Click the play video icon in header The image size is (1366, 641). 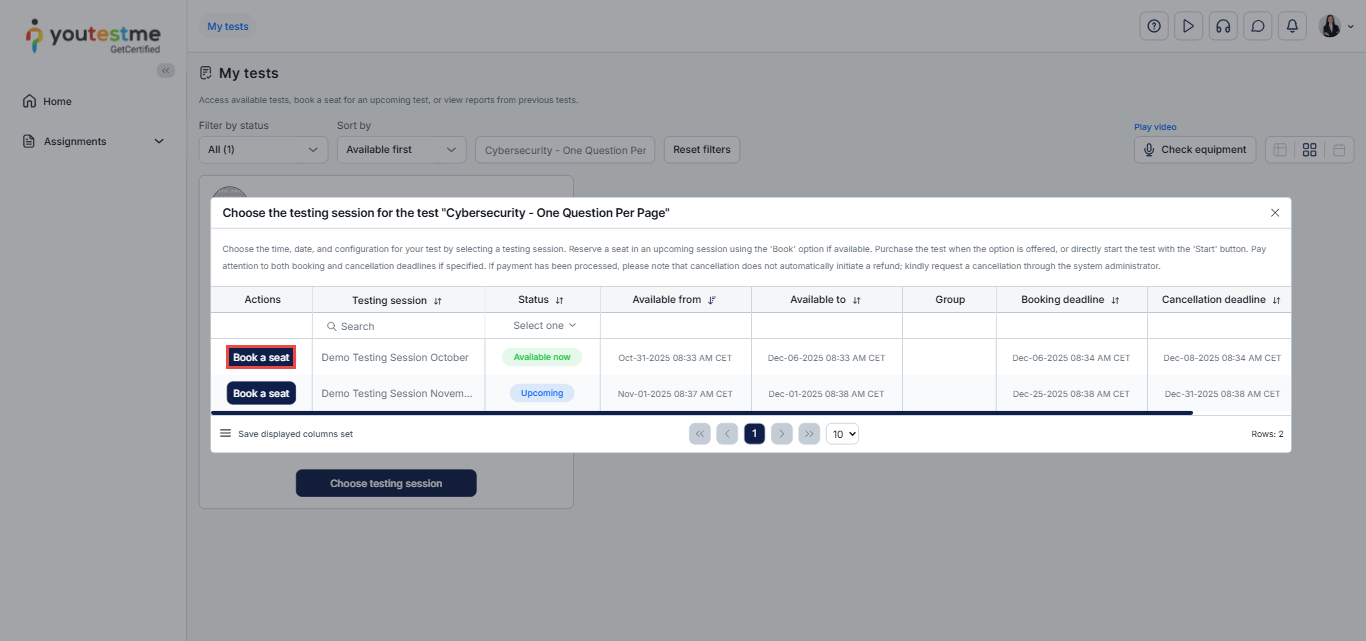point(1188,27)
